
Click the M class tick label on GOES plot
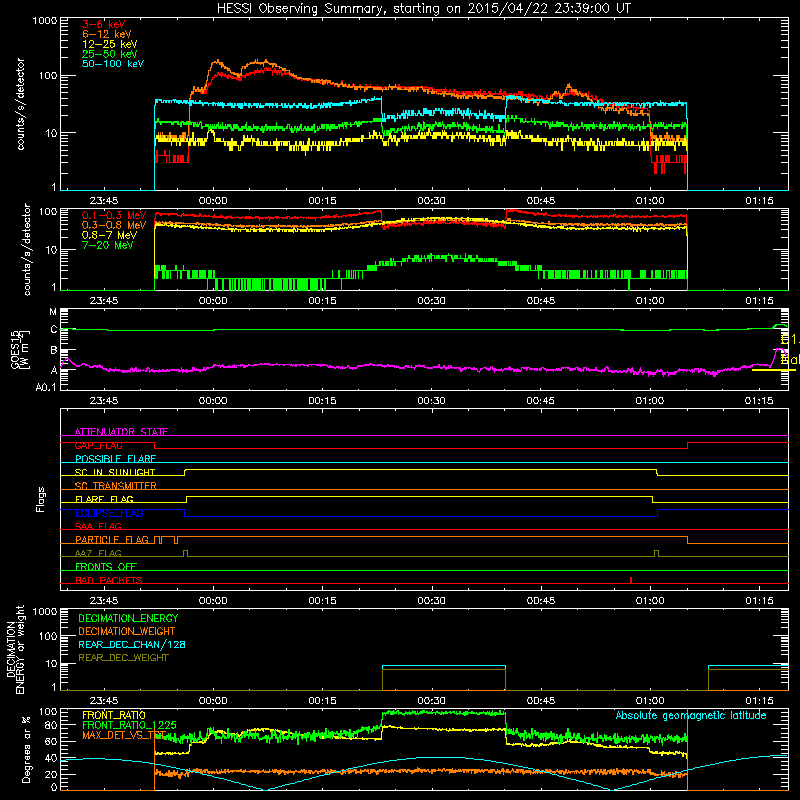point(53,312)
